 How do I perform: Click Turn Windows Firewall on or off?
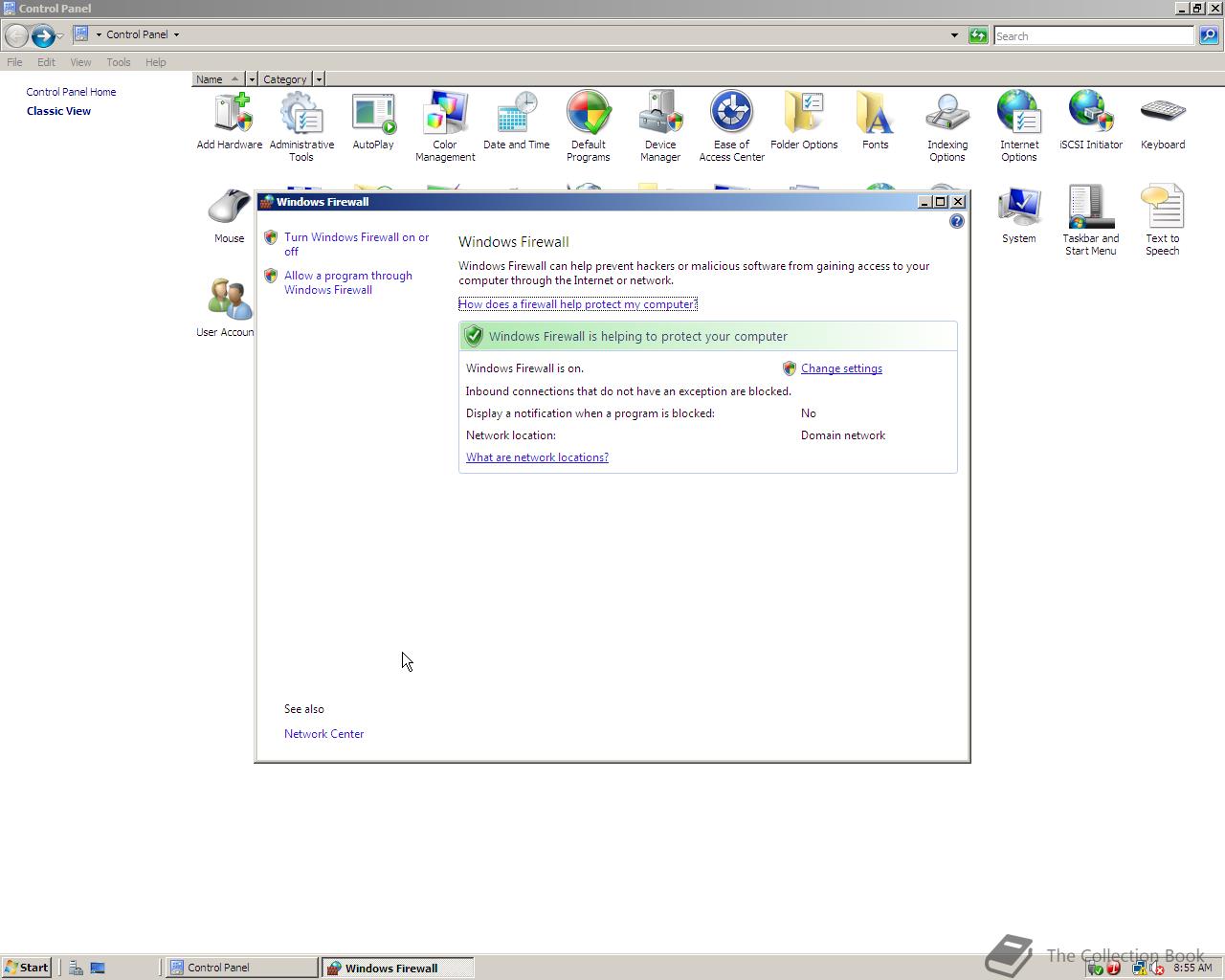pos(356,244)
